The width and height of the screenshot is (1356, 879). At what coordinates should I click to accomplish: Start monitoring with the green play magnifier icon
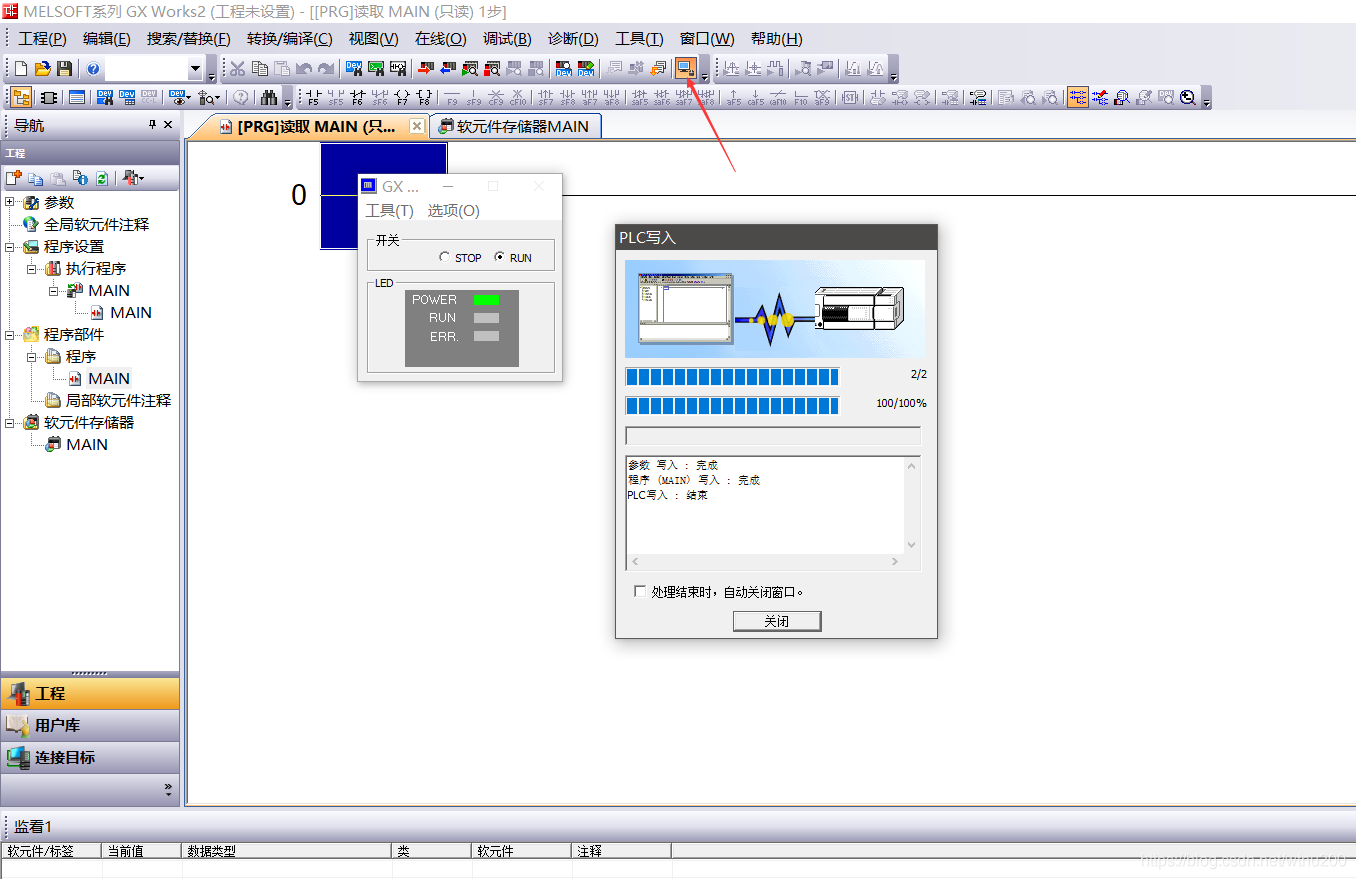(470, 69)
